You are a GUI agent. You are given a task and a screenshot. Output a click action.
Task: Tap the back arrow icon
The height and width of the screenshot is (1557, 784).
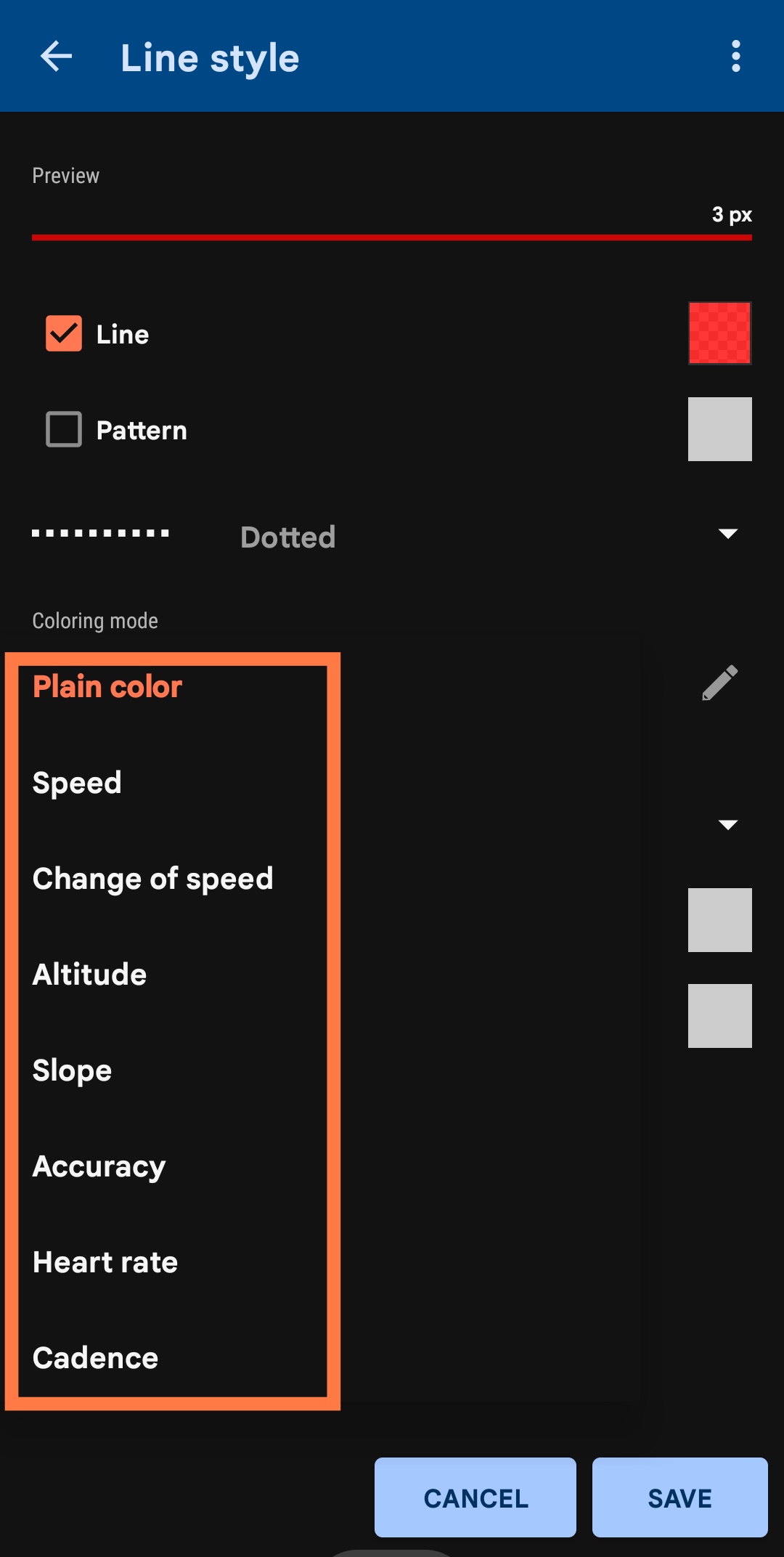point(56,57)
